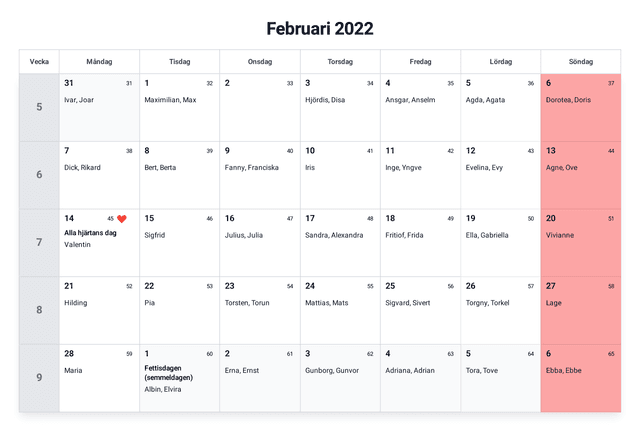
Task: Select Sunday February 20 with Vivianne
Action: click(x=580, y=242)
